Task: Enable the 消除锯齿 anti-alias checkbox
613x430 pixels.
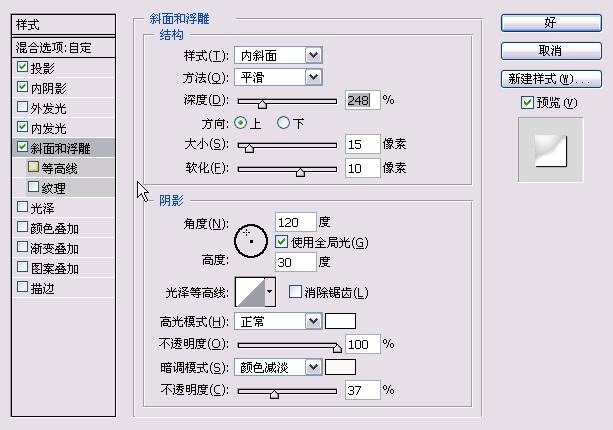Action: [295, 292]
